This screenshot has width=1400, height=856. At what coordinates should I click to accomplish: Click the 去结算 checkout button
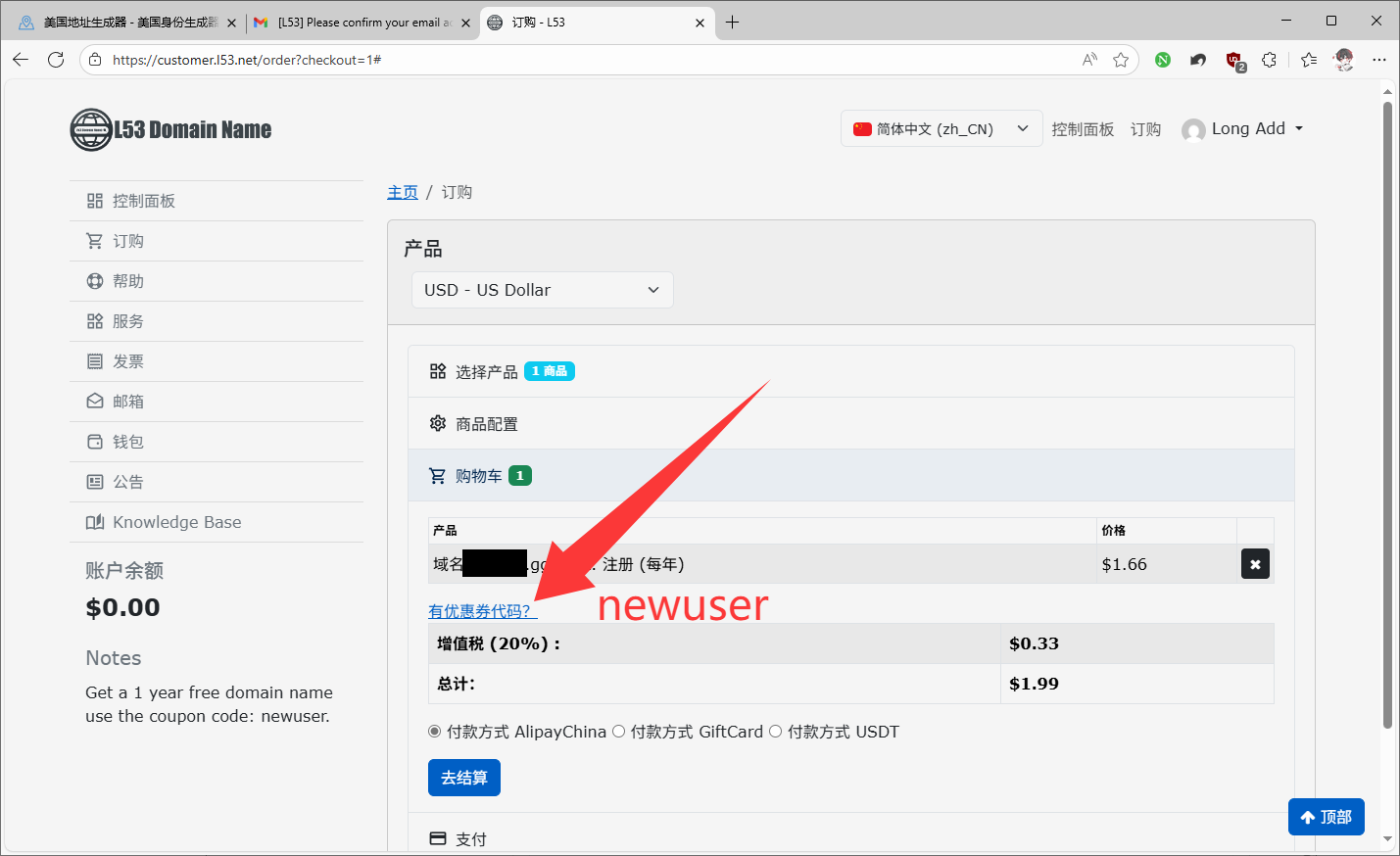(464, 778)
